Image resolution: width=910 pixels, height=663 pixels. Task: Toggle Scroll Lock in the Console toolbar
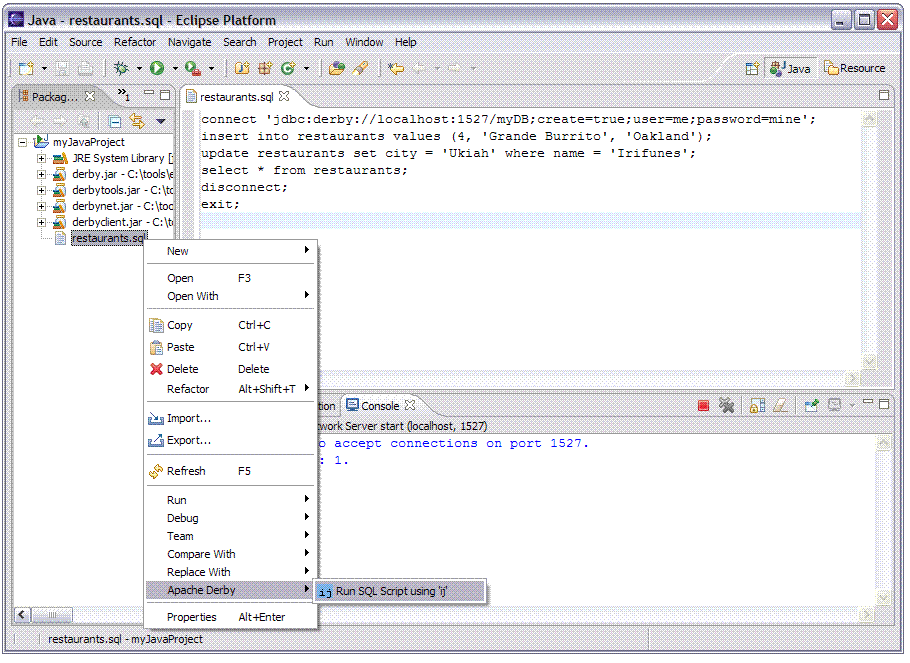757,405
